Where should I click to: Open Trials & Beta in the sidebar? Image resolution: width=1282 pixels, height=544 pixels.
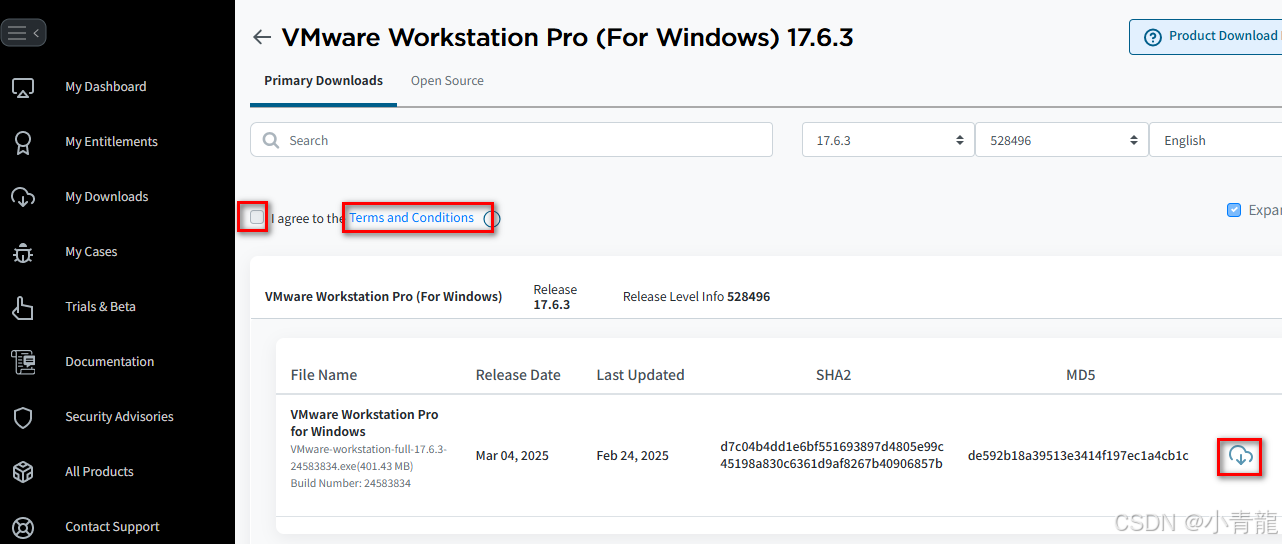coord(100,307)
